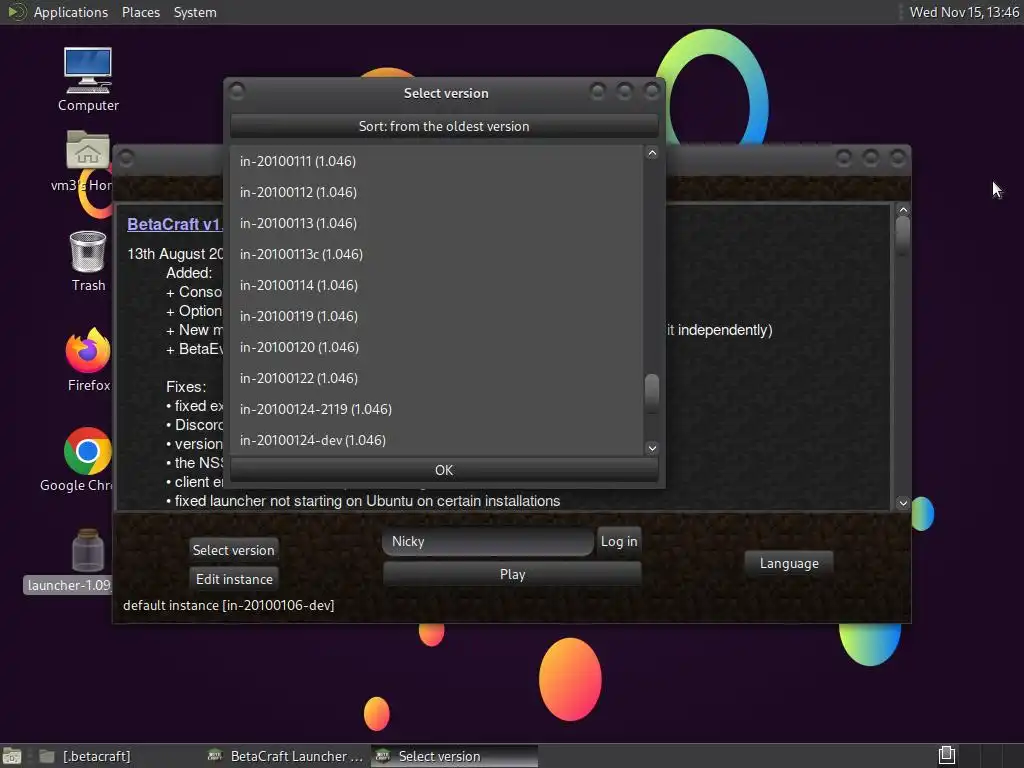The height and width of the screenshot is (768, 1024).
Task: Open the Language button
Action: [789, 563]
